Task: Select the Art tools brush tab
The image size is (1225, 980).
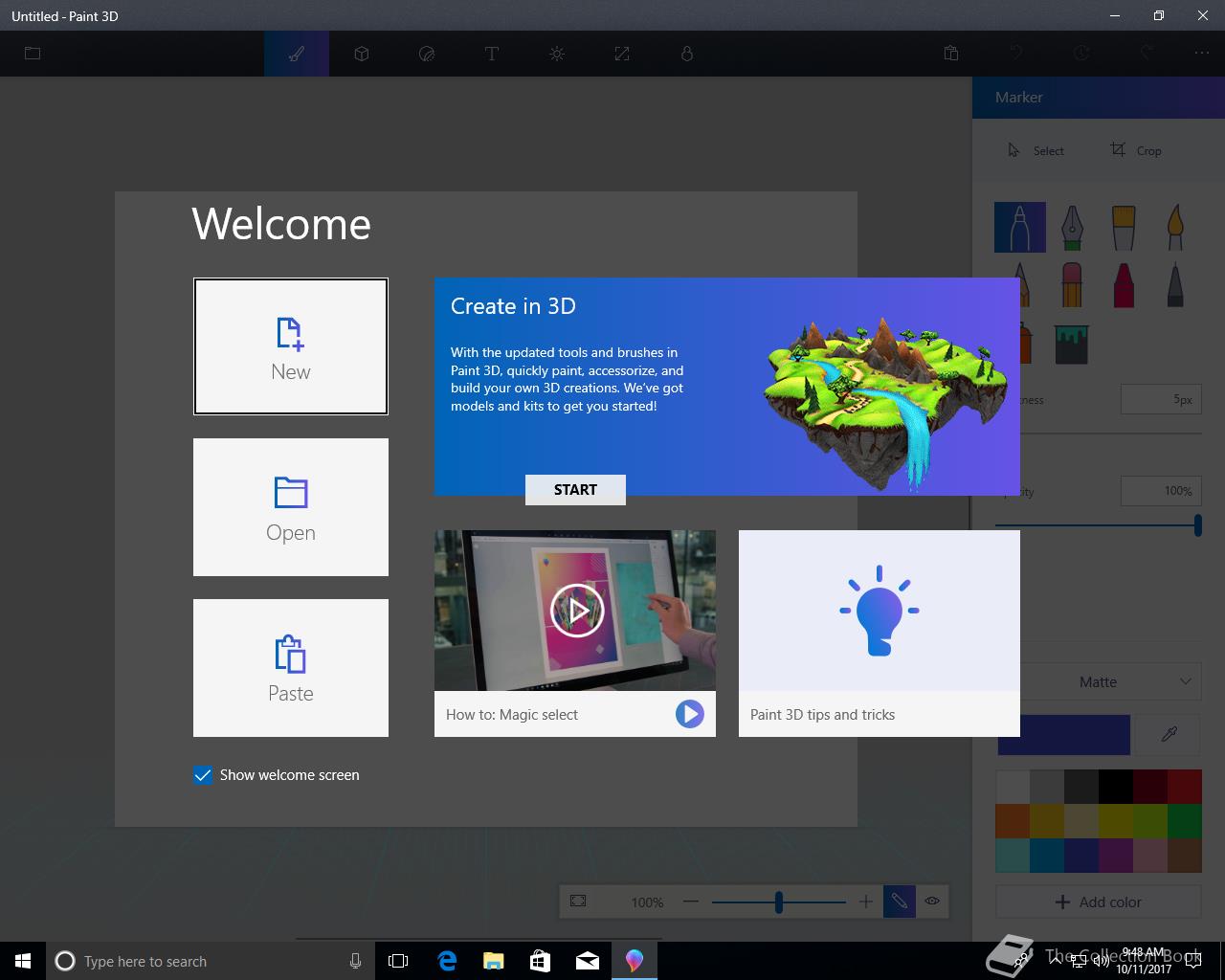Action: (297, 54)
